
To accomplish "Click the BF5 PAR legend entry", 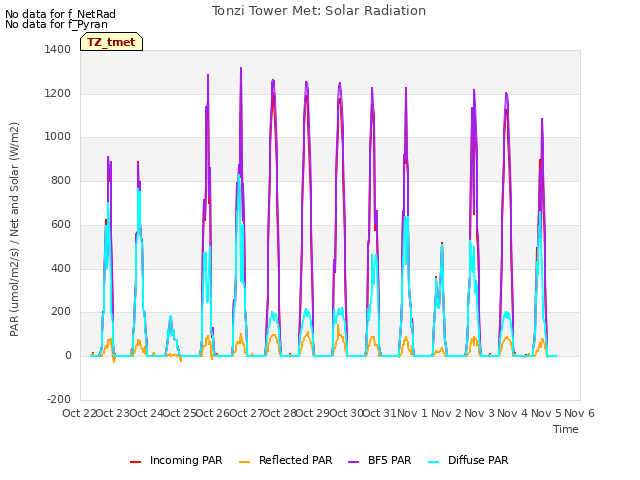I will 380,460.
